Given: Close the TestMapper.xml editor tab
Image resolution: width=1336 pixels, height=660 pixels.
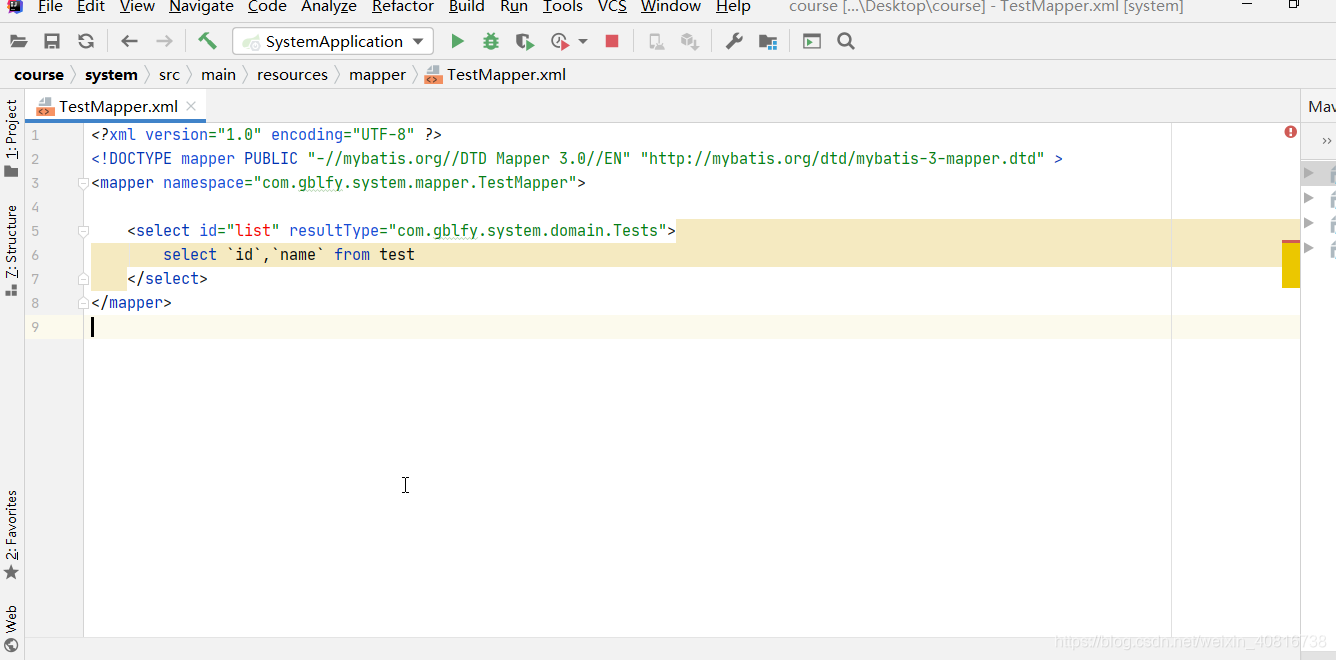Looking at the screenshot, I should tap(191, 106).
